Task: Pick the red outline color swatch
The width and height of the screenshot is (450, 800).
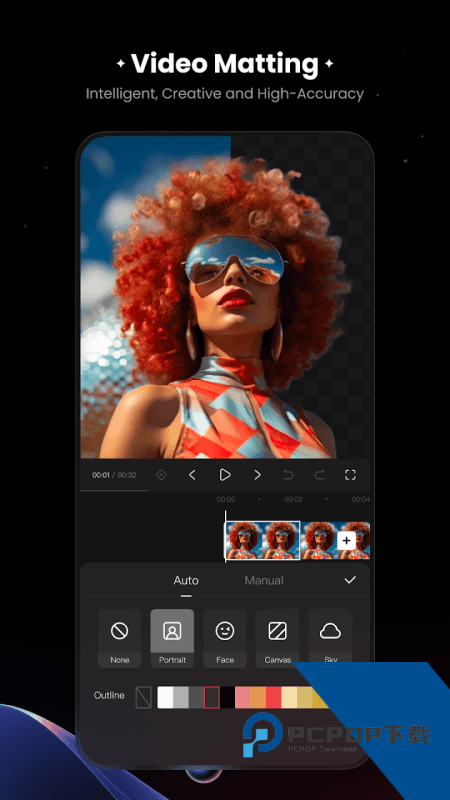Action: click(x=273, y=697)
